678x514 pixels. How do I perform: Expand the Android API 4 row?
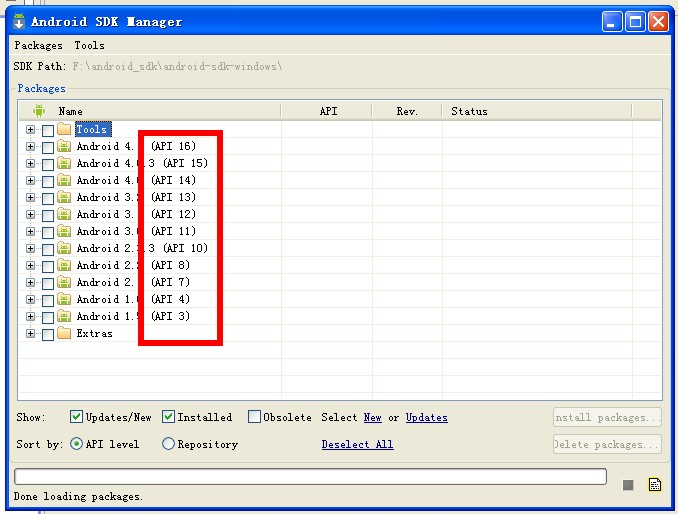coord(30,300)
